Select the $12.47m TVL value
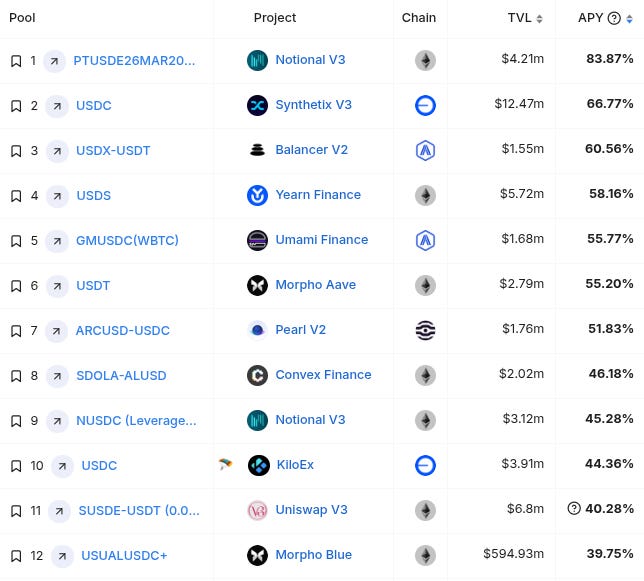 [x=519, y=104]
